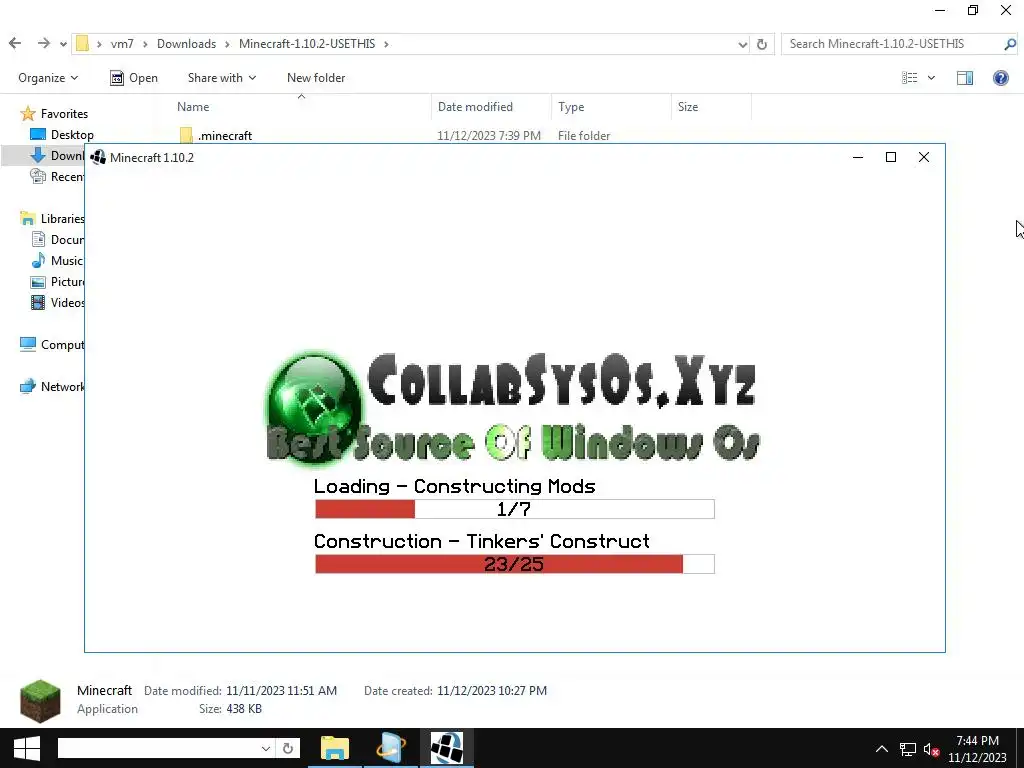Viewport: 1024px width, 768px height.
Task: Open Internet Explorer from the taskbar
Action: (x=391, y=748)
